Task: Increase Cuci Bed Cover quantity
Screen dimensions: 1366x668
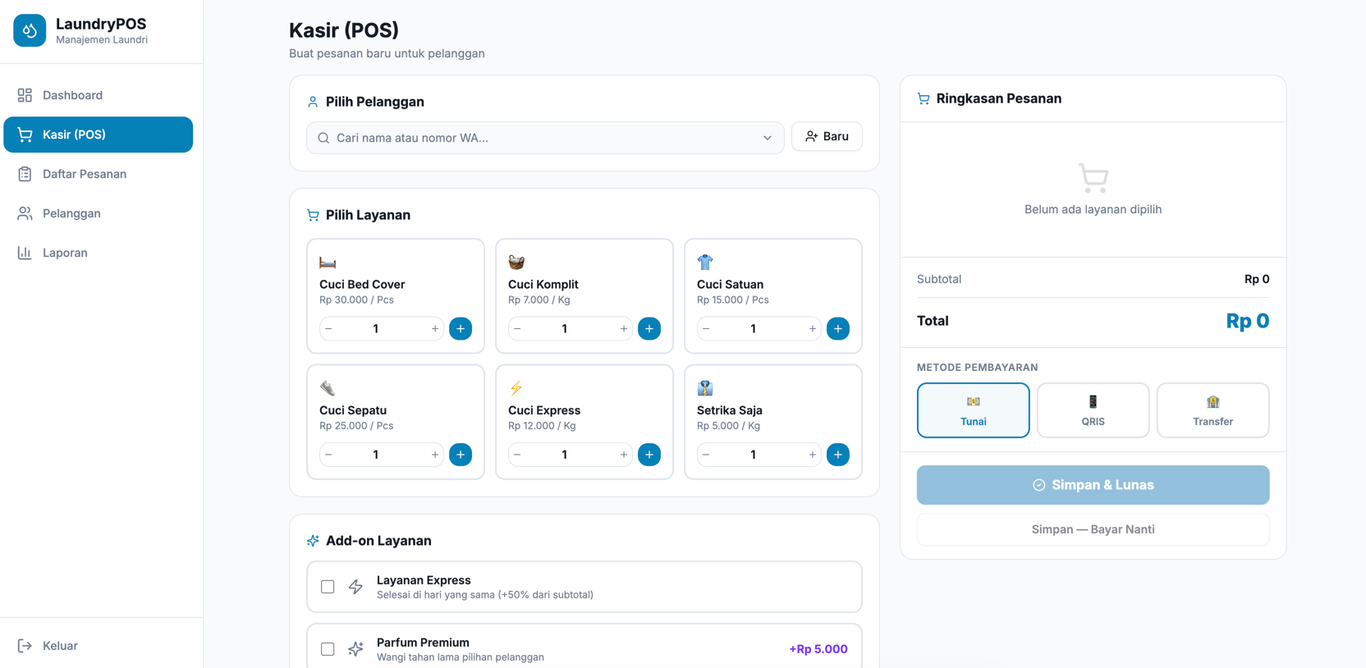Action: click(435, 329)
